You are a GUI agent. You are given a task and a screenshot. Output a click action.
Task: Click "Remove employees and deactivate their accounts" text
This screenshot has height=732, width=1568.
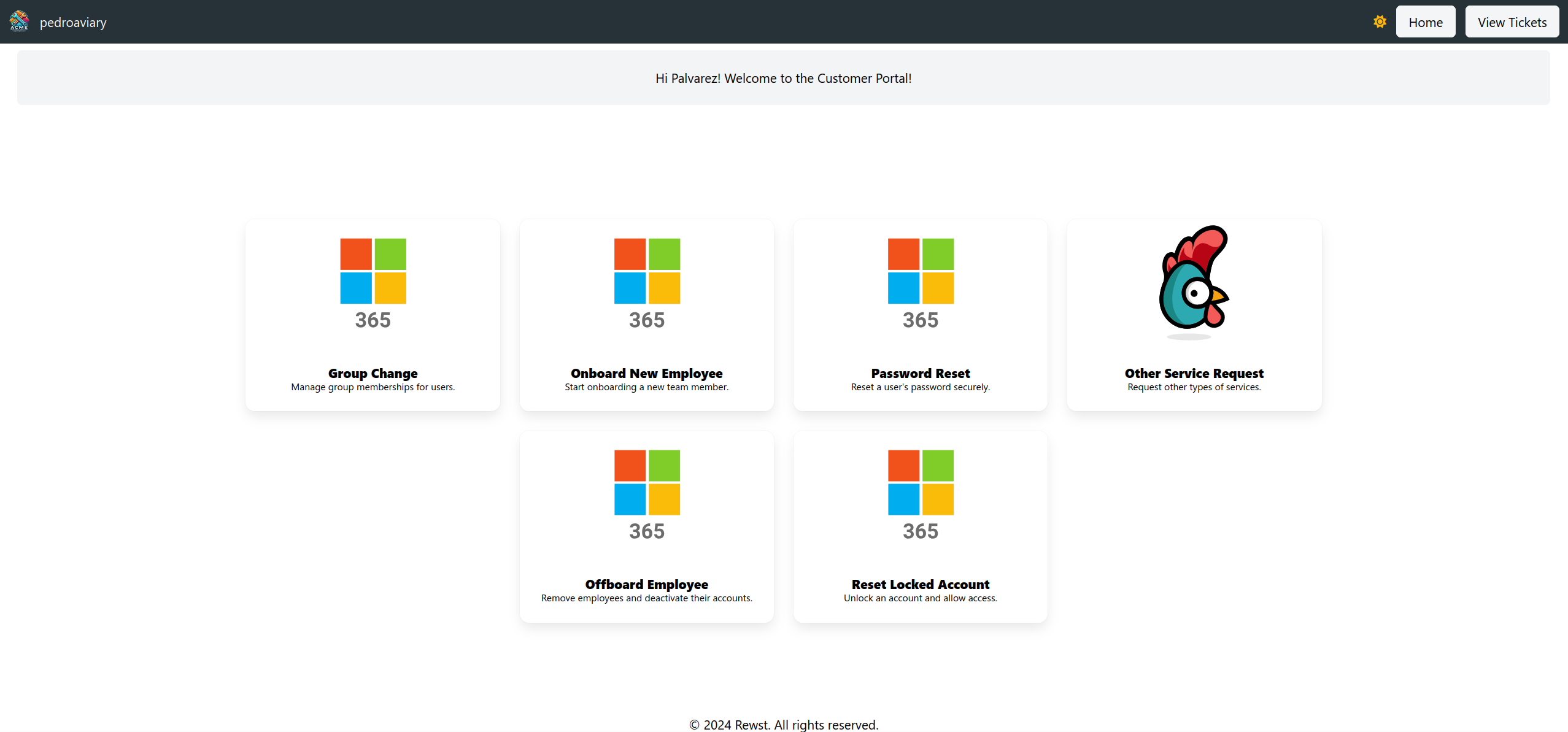646,598
